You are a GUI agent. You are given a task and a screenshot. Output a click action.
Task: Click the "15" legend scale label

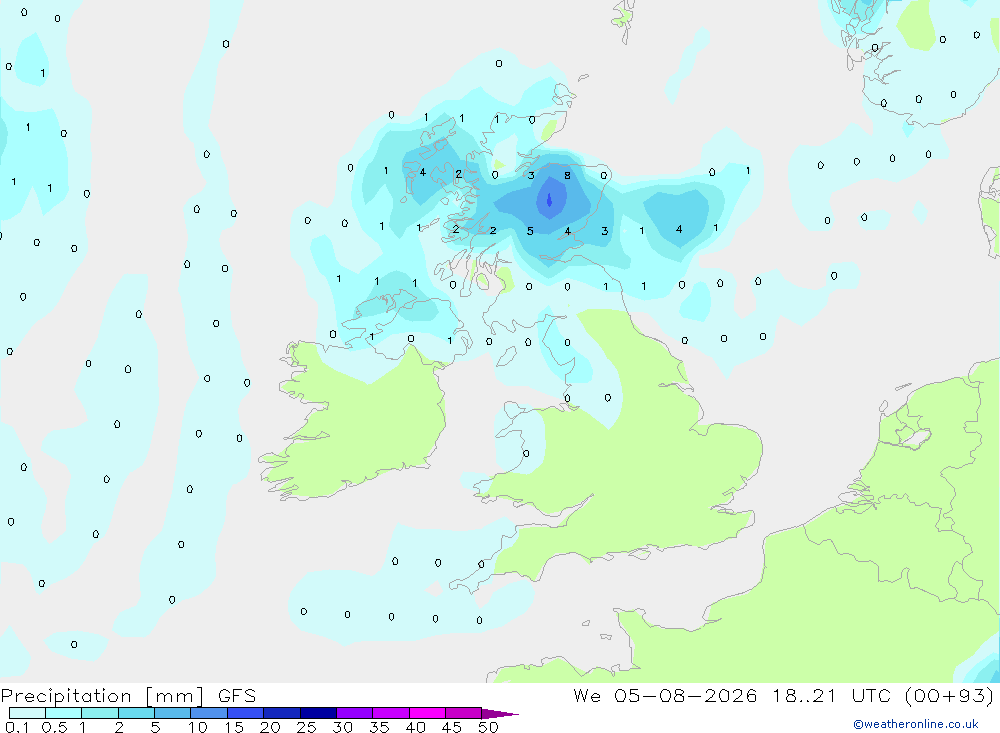coord(234,727)
